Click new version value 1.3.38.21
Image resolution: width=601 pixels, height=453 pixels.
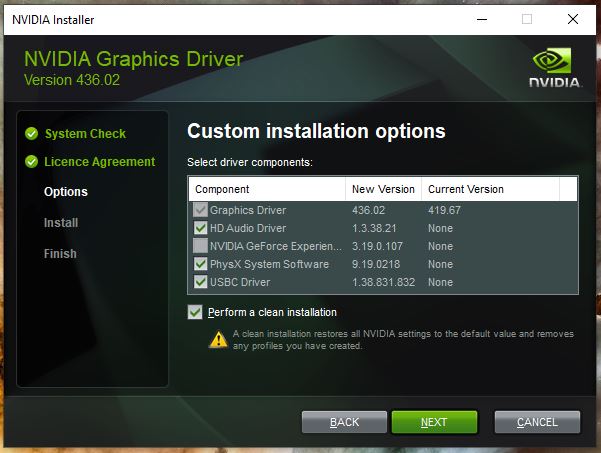(374, 228)
